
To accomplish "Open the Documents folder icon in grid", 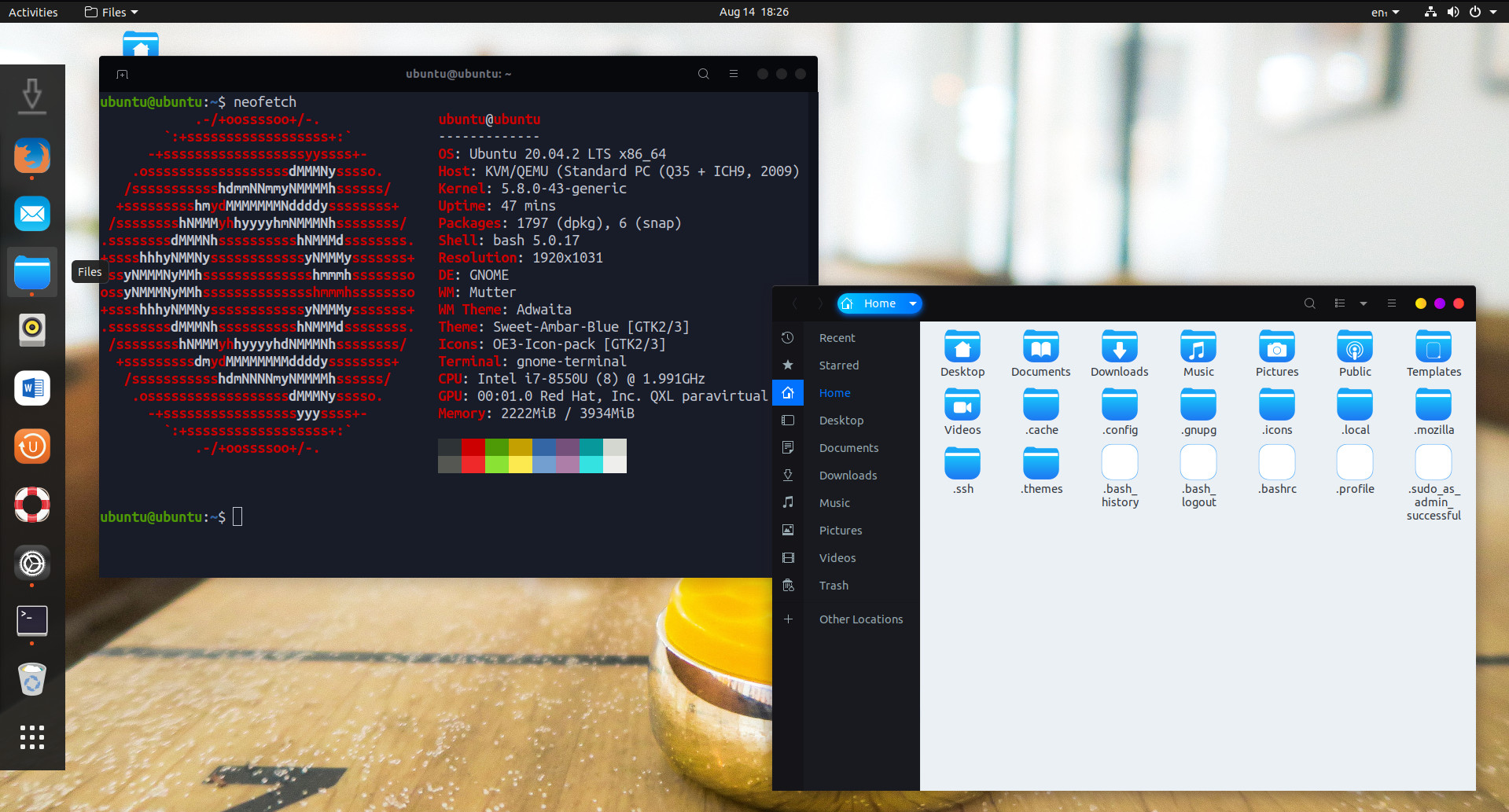I will pyautogui.click(x=1040, y=354).
